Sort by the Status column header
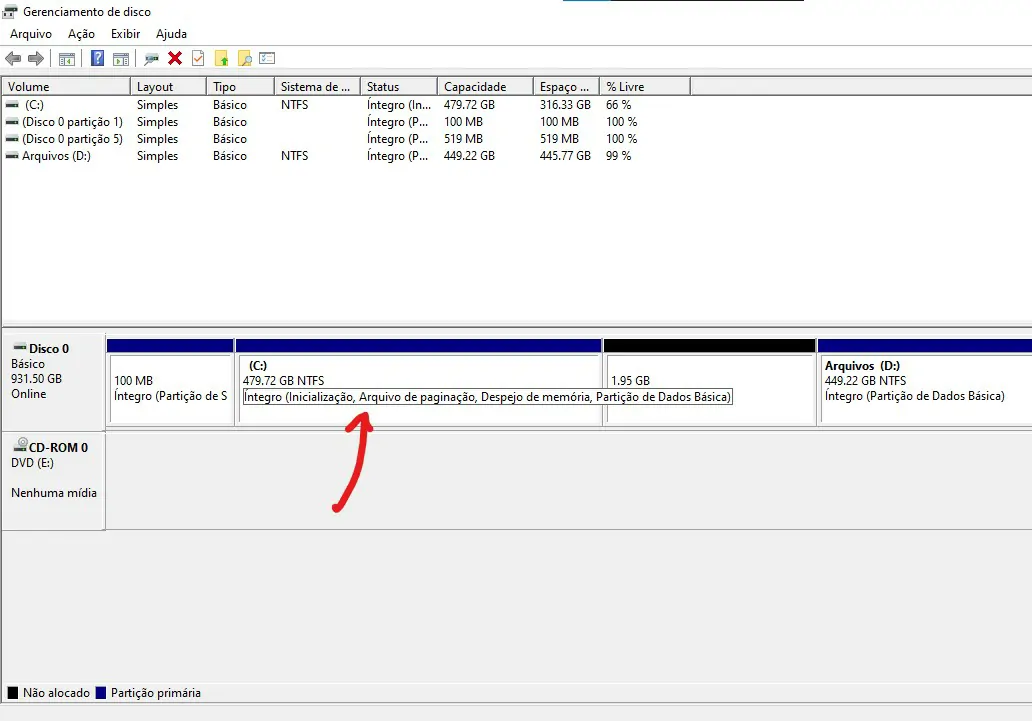This screenshot has width=1032, height=721. coord(399,86)
